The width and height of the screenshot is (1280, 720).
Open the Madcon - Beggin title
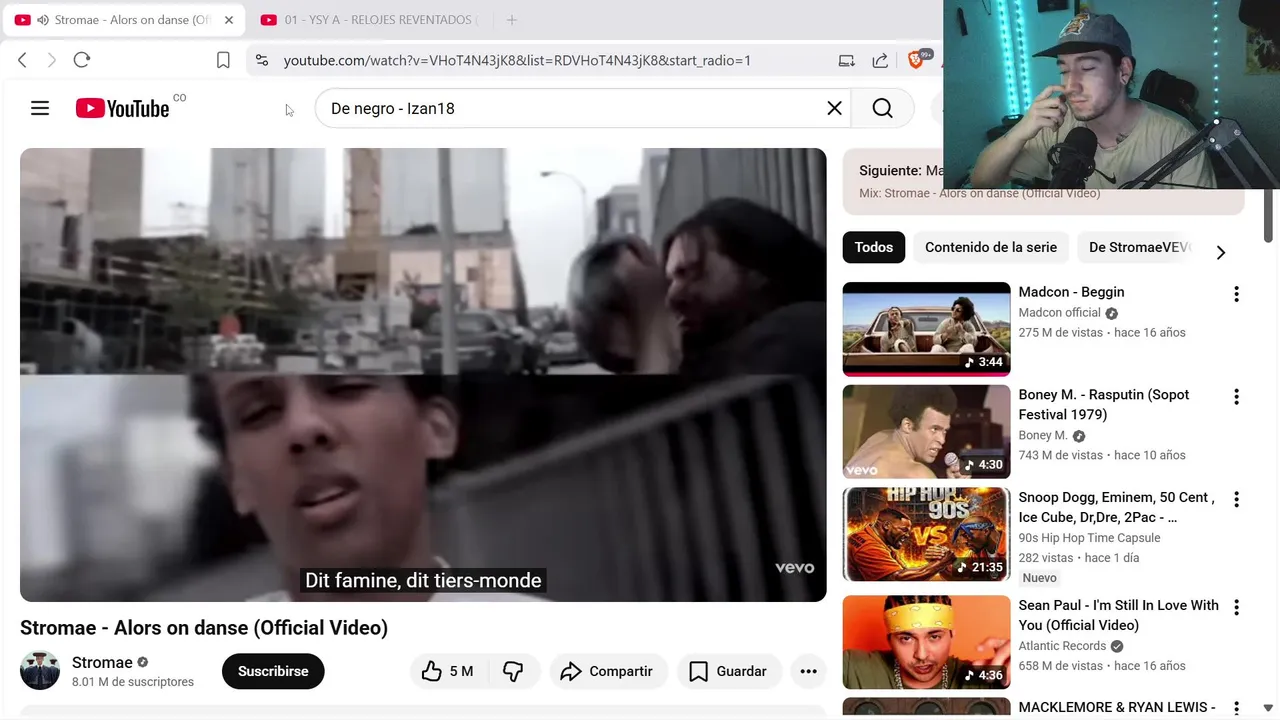[x=1071, y=292]
